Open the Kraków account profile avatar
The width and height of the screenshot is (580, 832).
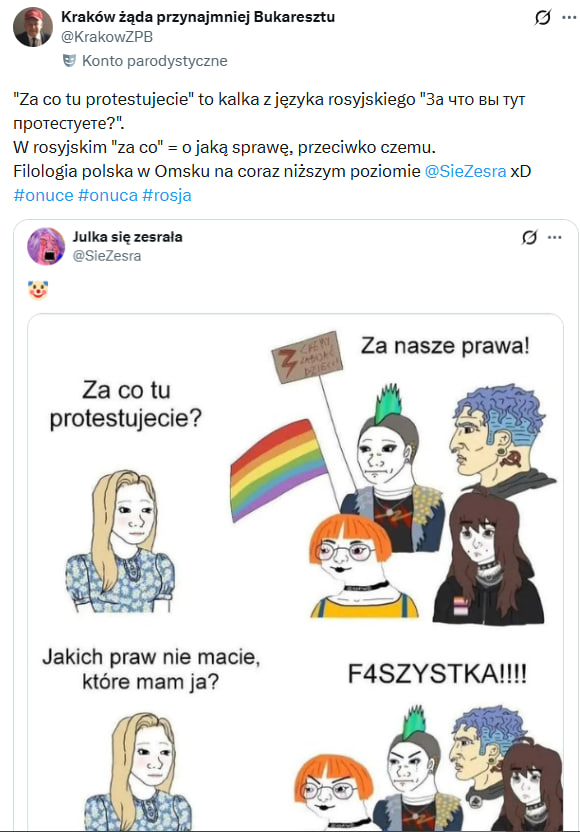pos(33,27)
